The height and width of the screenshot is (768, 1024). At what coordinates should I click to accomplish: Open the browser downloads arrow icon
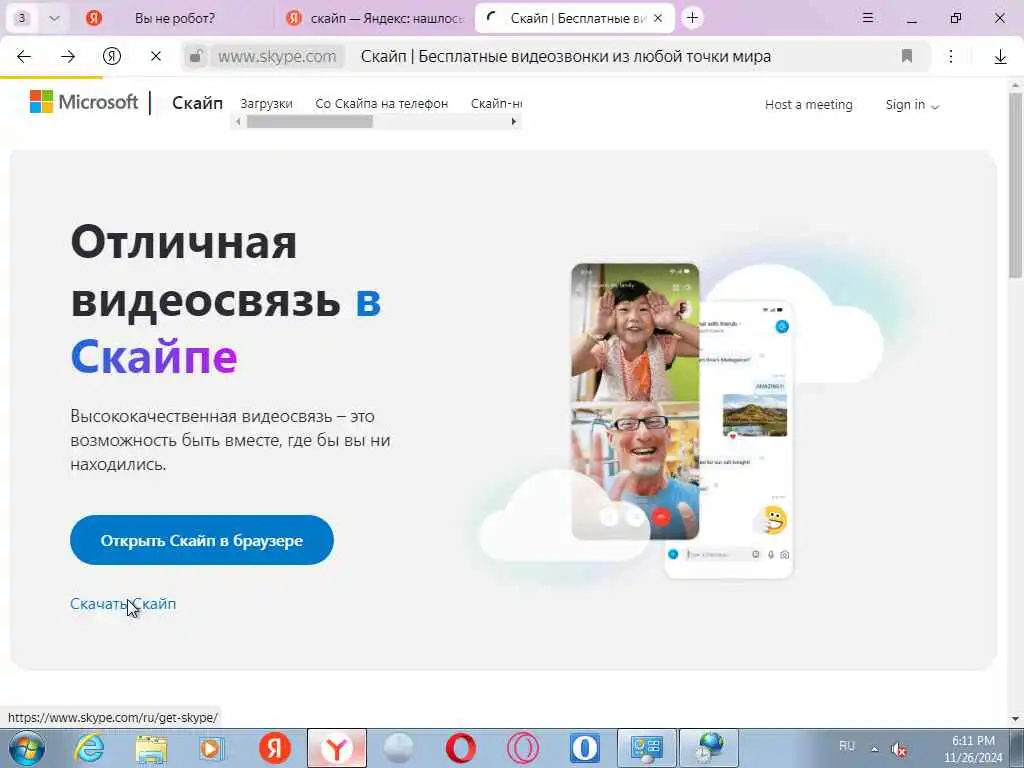pos(1000,57)
